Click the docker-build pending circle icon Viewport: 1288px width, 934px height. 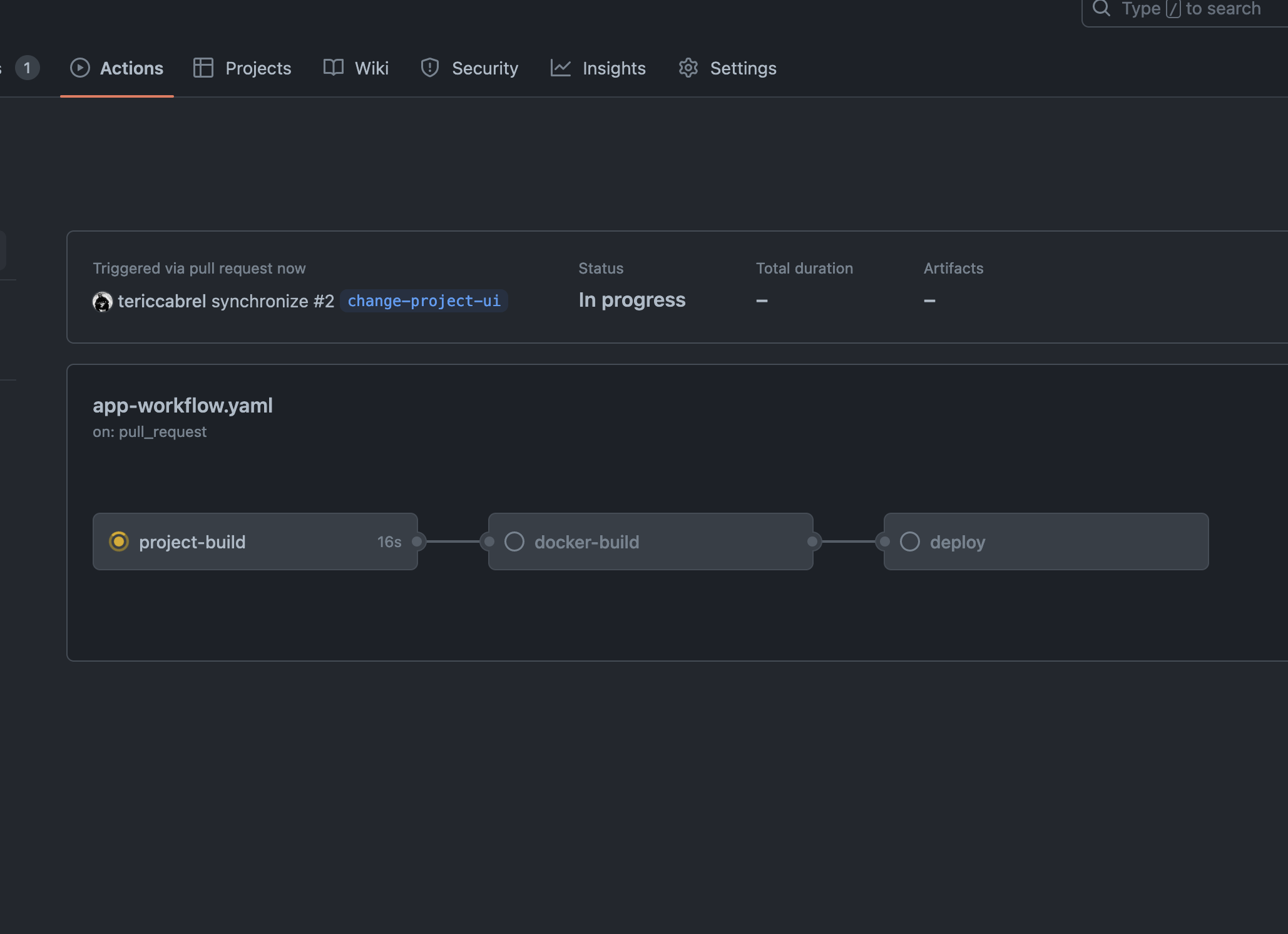pyautogui.click(x=514, y=541)
